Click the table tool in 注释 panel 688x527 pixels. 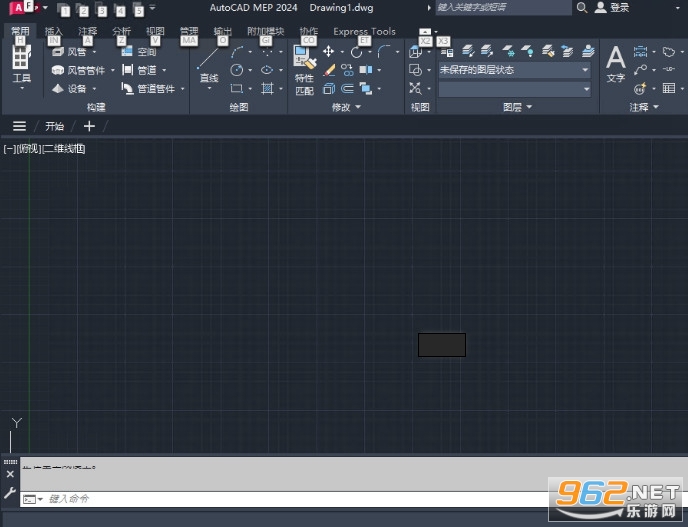tap(669, 88)
